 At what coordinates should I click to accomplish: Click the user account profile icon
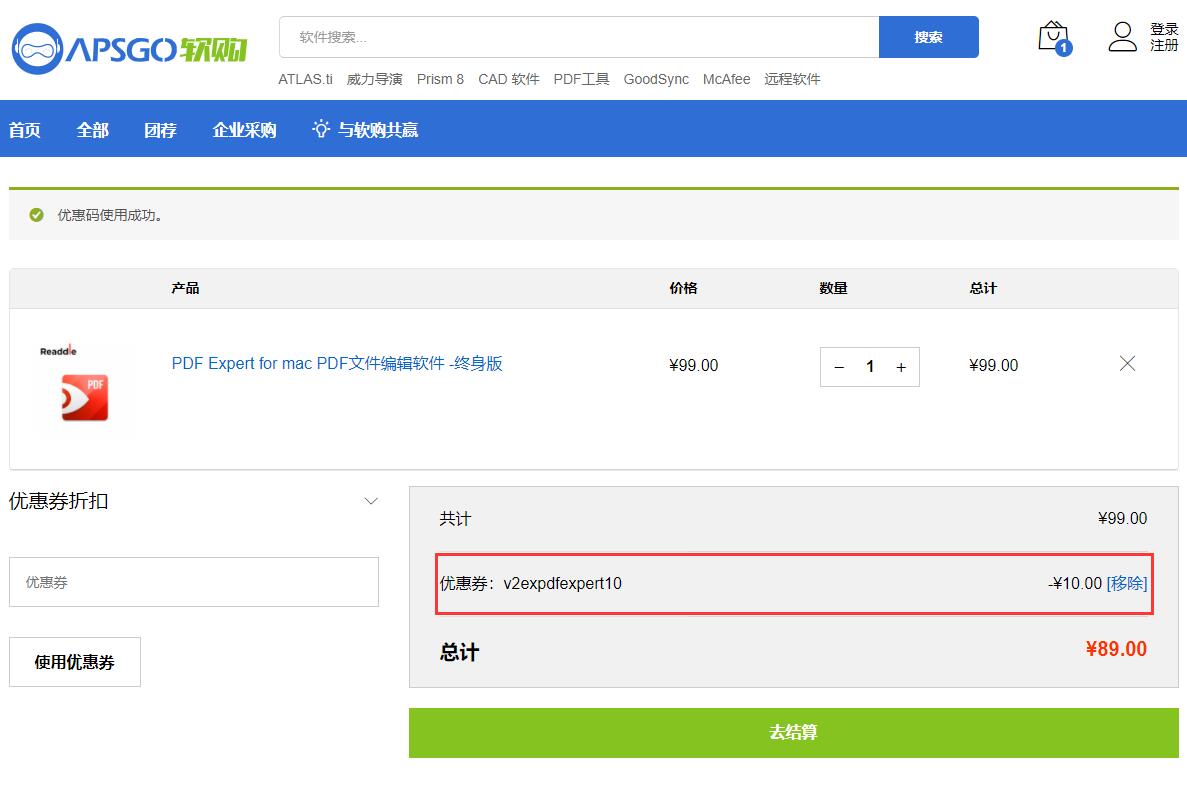[1123, 37]
